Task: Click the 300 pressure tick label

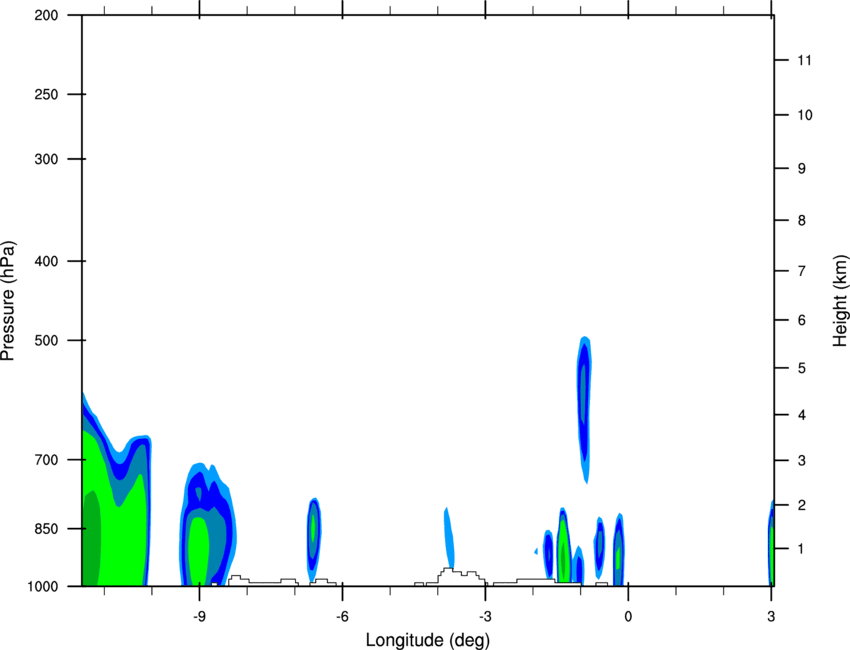Action: (46, 159)
